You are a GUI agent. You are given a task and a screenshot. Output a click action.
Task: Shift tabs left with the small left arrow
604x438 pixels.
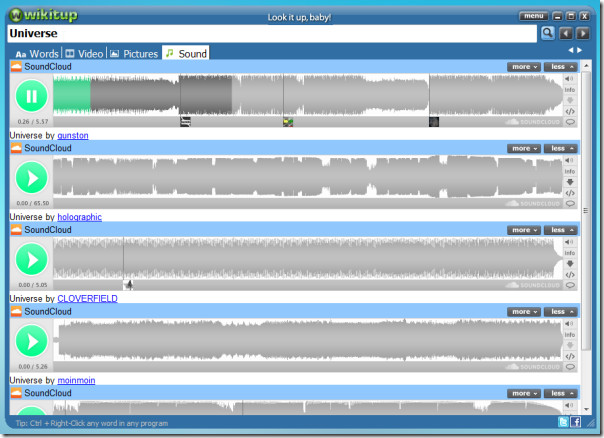pyautogui.click(x=571, y=50)
